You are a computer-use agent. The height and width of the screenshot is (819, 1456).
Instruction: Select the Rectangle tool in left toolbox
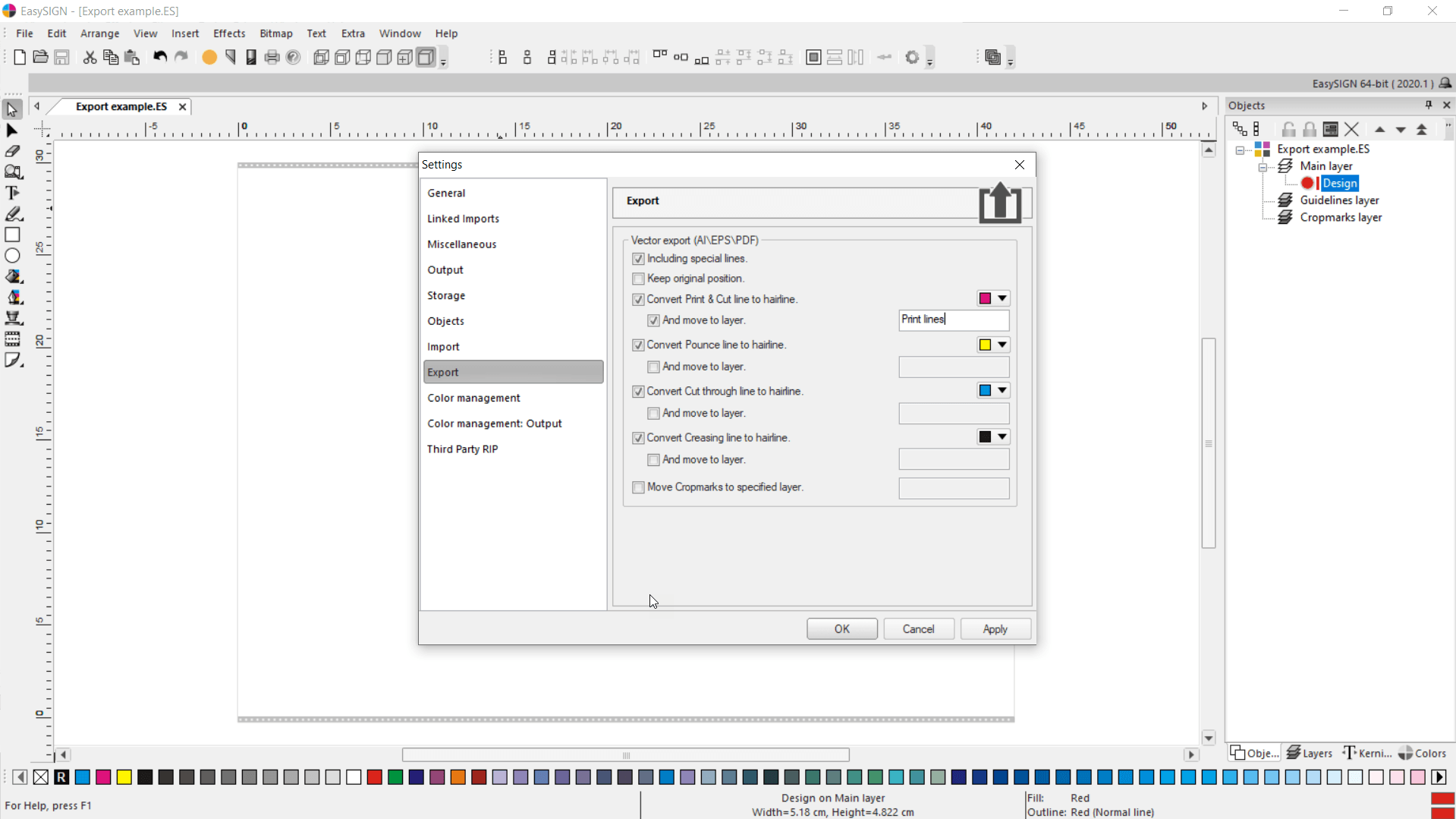(x=12, y=235)
